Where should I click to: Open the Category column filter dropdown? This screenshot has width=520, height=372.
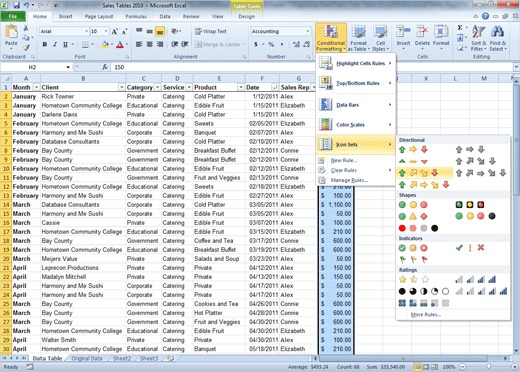pos(157,87)
